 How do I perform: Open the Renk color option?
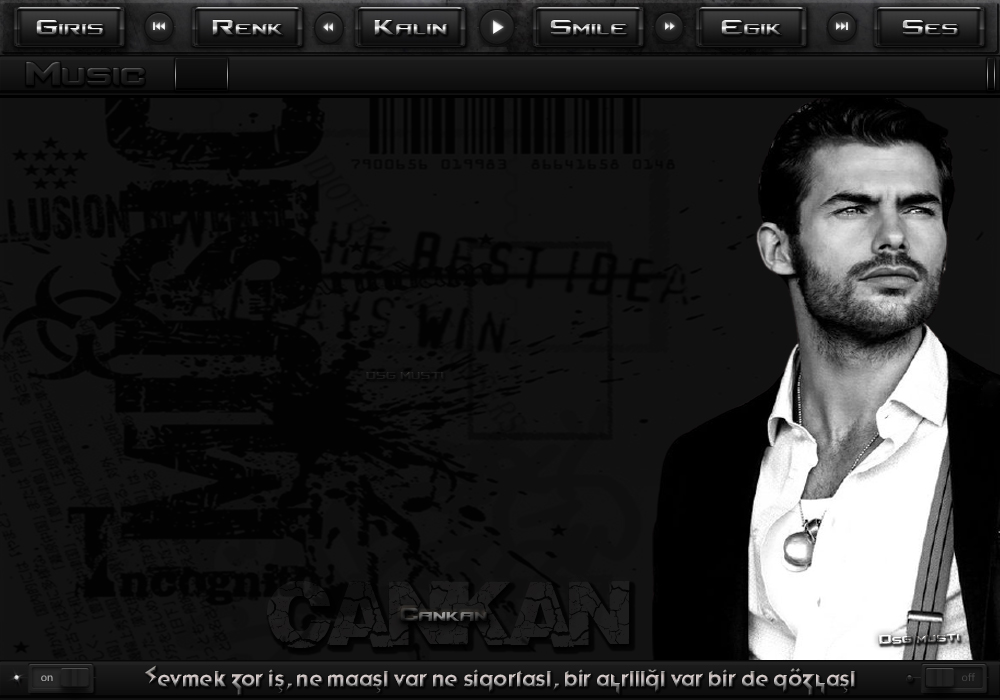coord(246,27)
